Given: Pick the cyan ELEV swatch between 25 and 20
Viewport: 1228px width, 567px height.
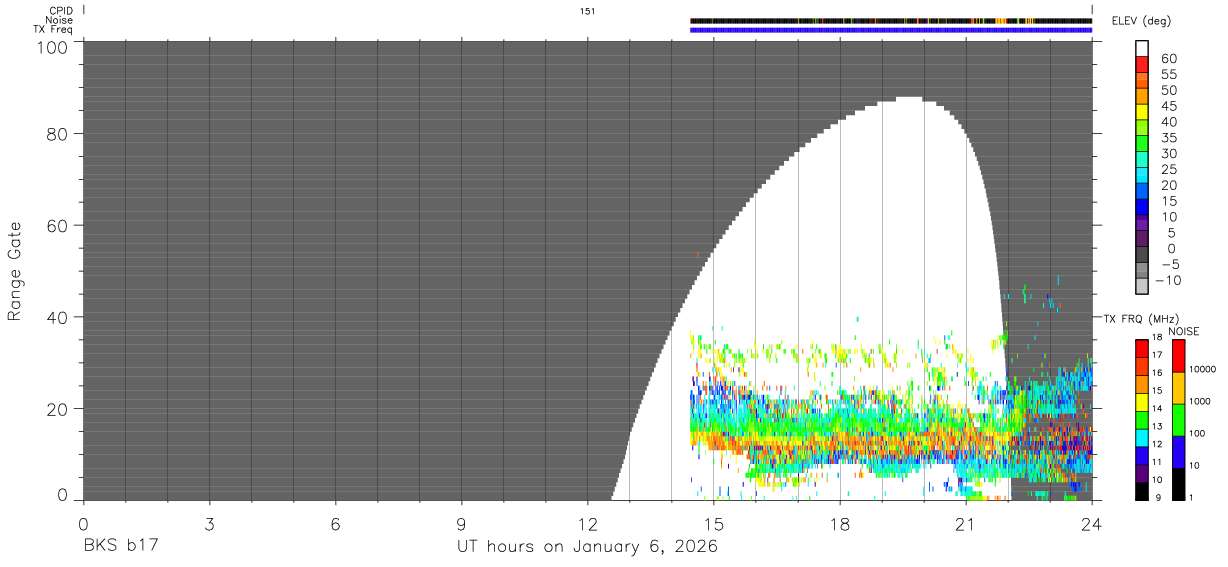Looking at the screenshot, I should [1142, 177].
